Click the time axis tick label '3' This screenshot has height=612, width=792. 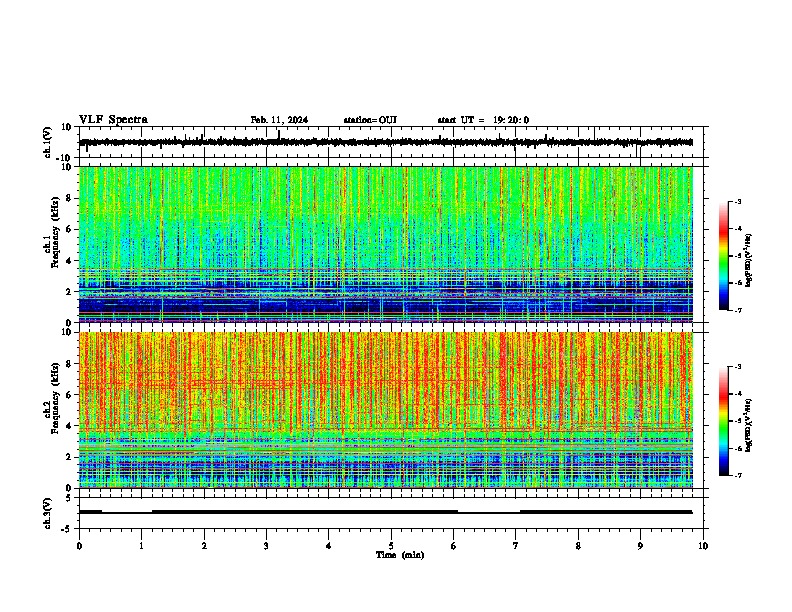click(266, 546)
